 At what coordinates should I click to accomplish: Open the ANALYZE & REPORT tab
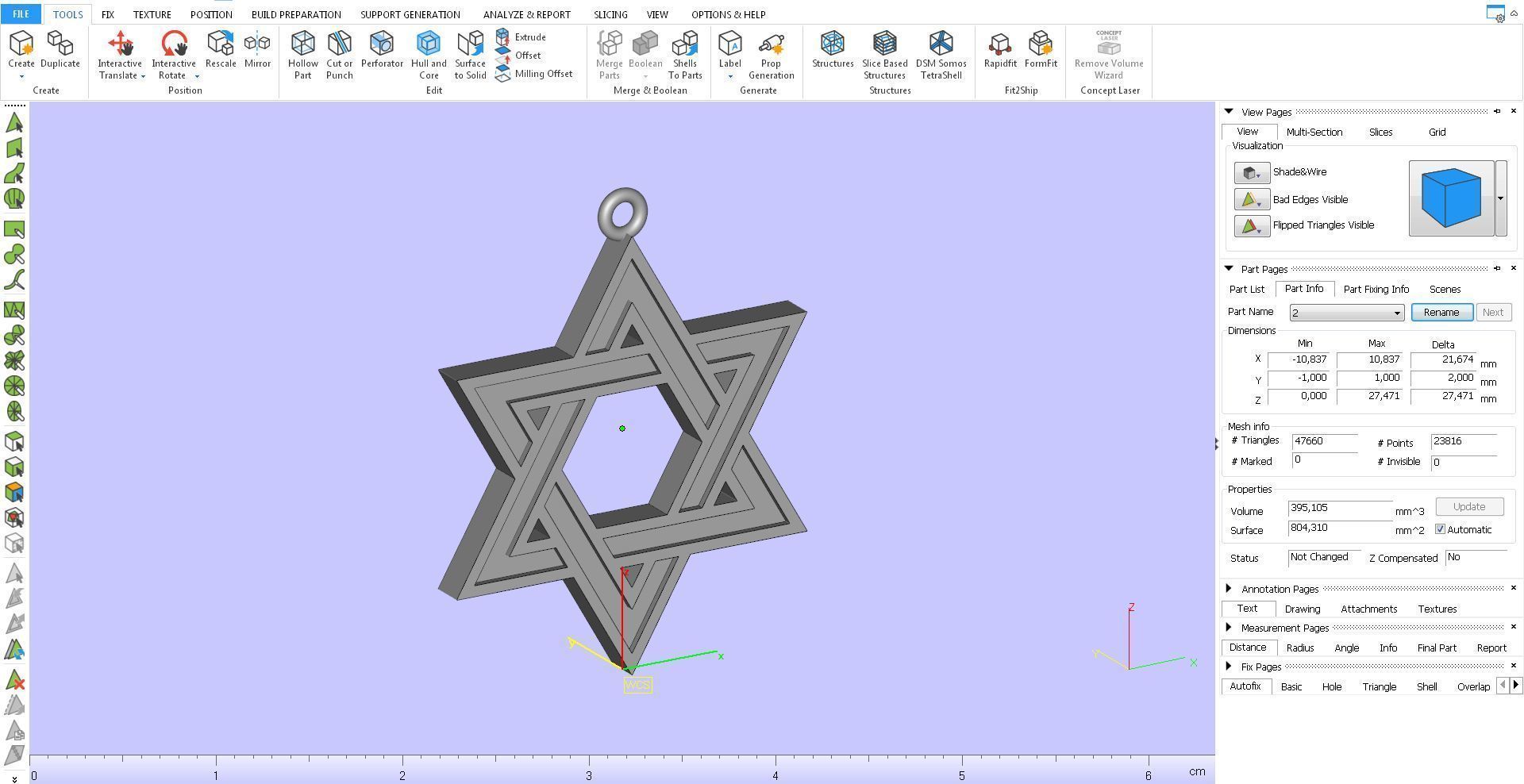click(x=526, y=14)
